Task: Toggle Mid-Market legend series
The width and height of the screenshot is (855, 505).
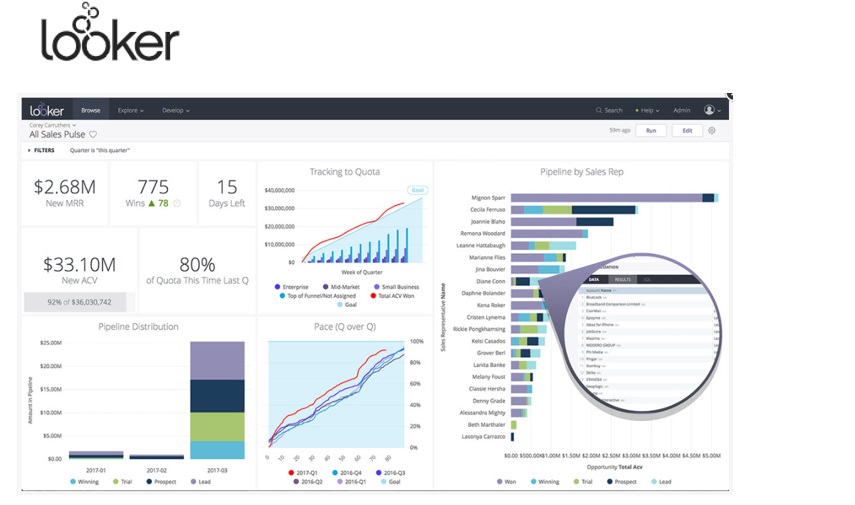Action: coord(341,287)
